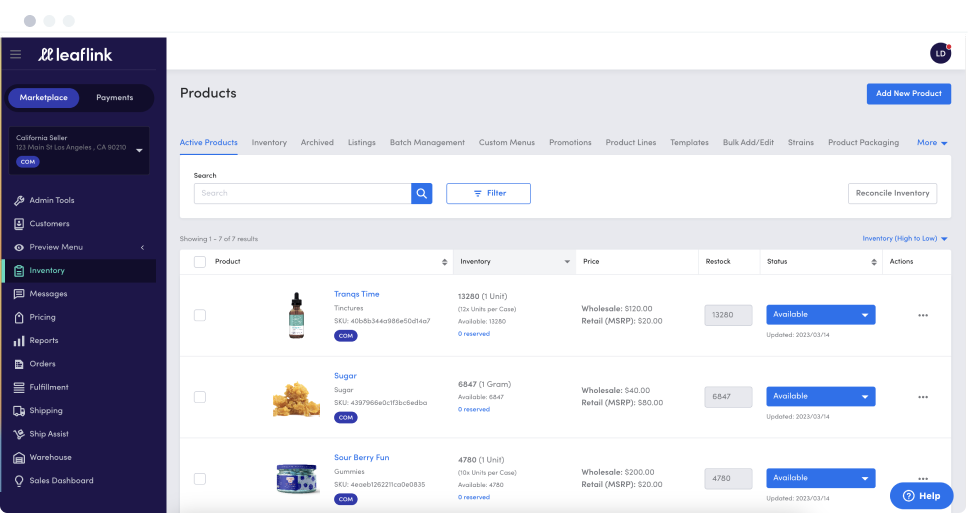Screen dimensions: 968x513
Task: Click the Inventory clipboard icon
Action: [19, 270]
